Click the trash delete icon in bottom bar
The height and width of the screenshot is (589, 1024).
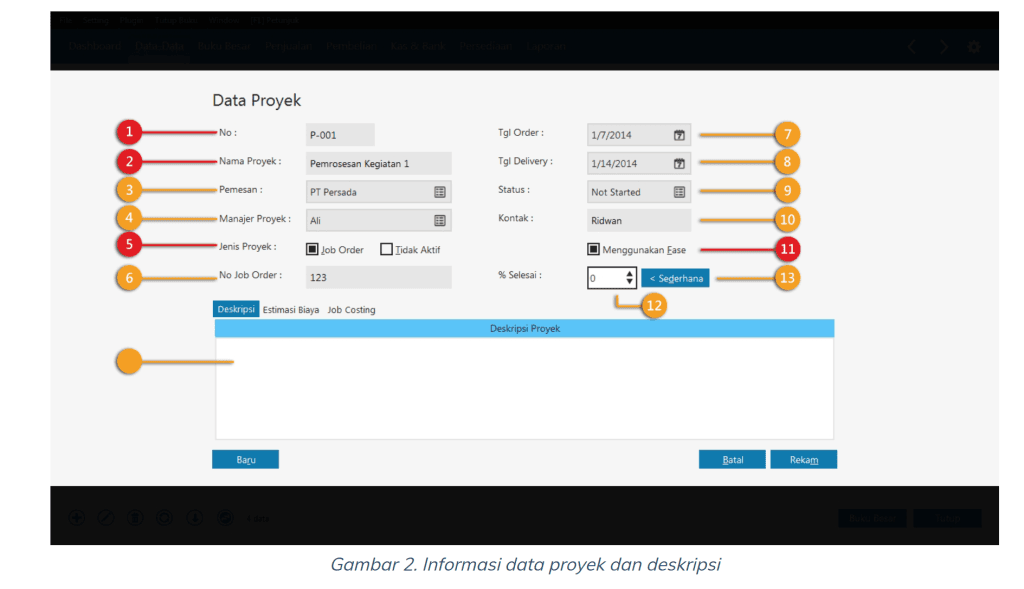137,518
